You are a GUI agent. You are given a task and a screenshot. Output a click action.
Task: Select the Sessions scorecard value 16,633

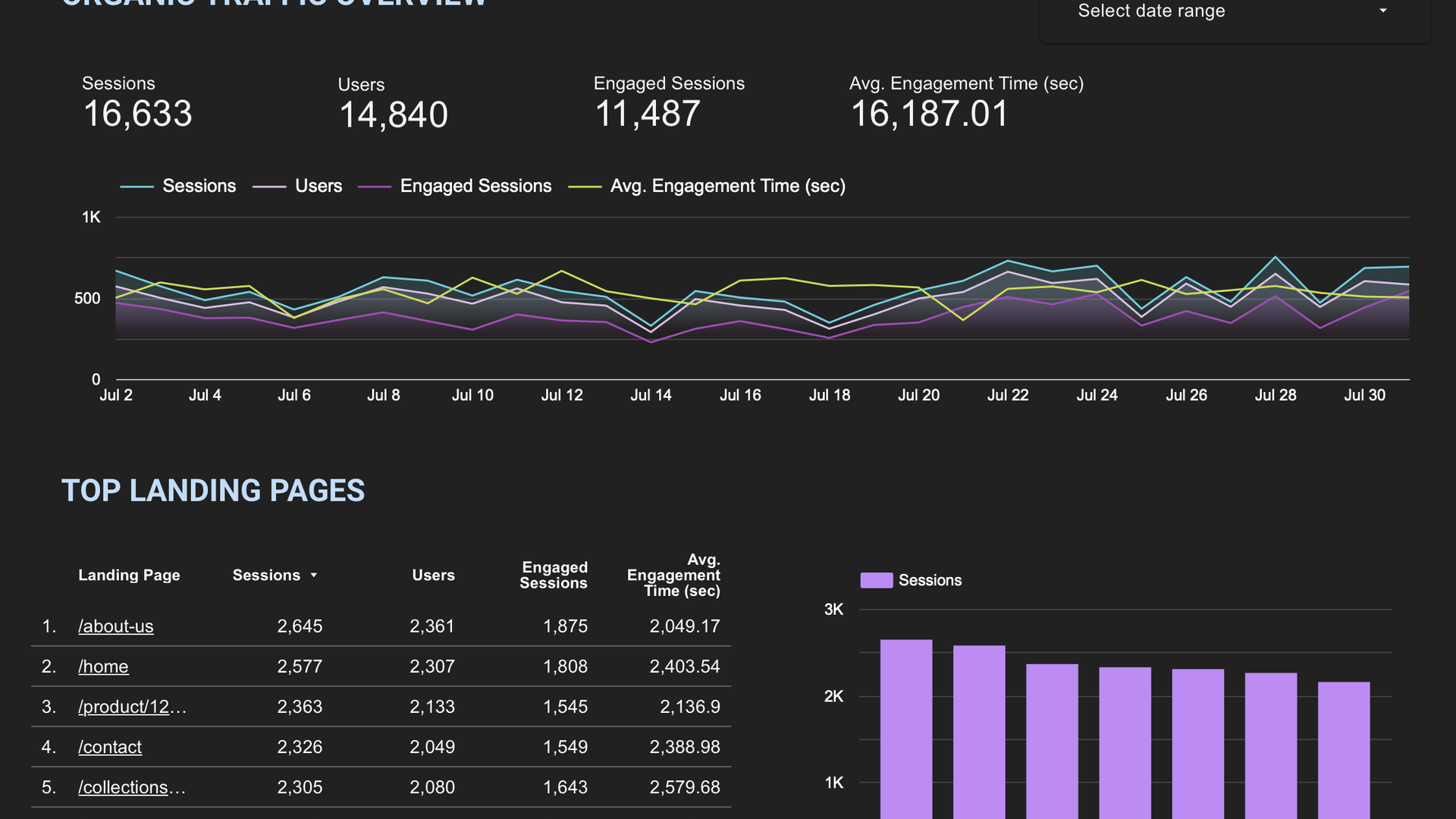click(137, 114)
